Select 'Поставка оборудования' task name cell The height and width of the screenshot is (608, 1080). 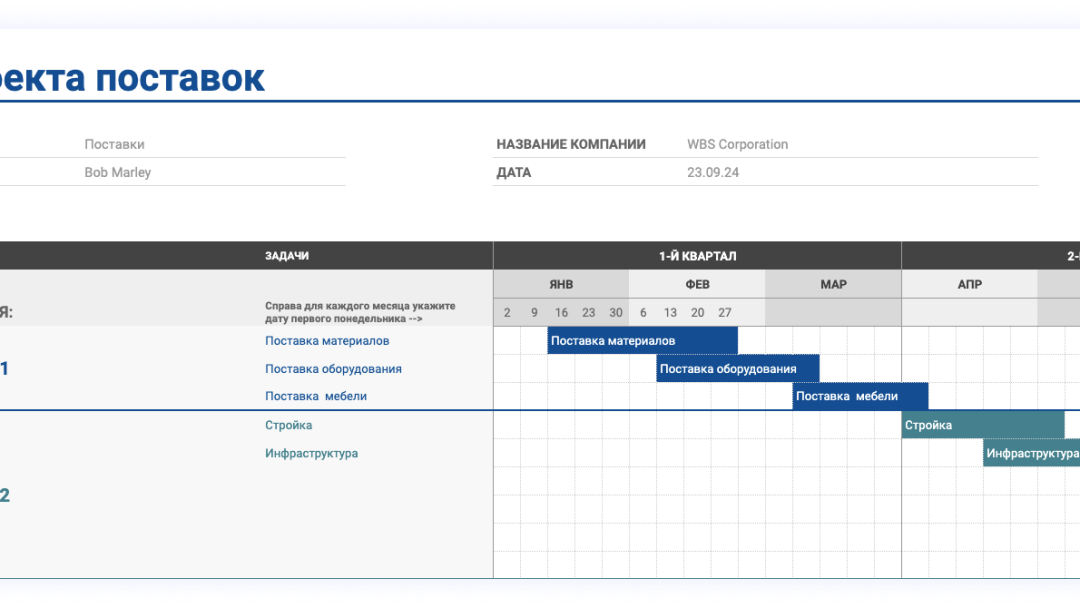tap(333, 369)
